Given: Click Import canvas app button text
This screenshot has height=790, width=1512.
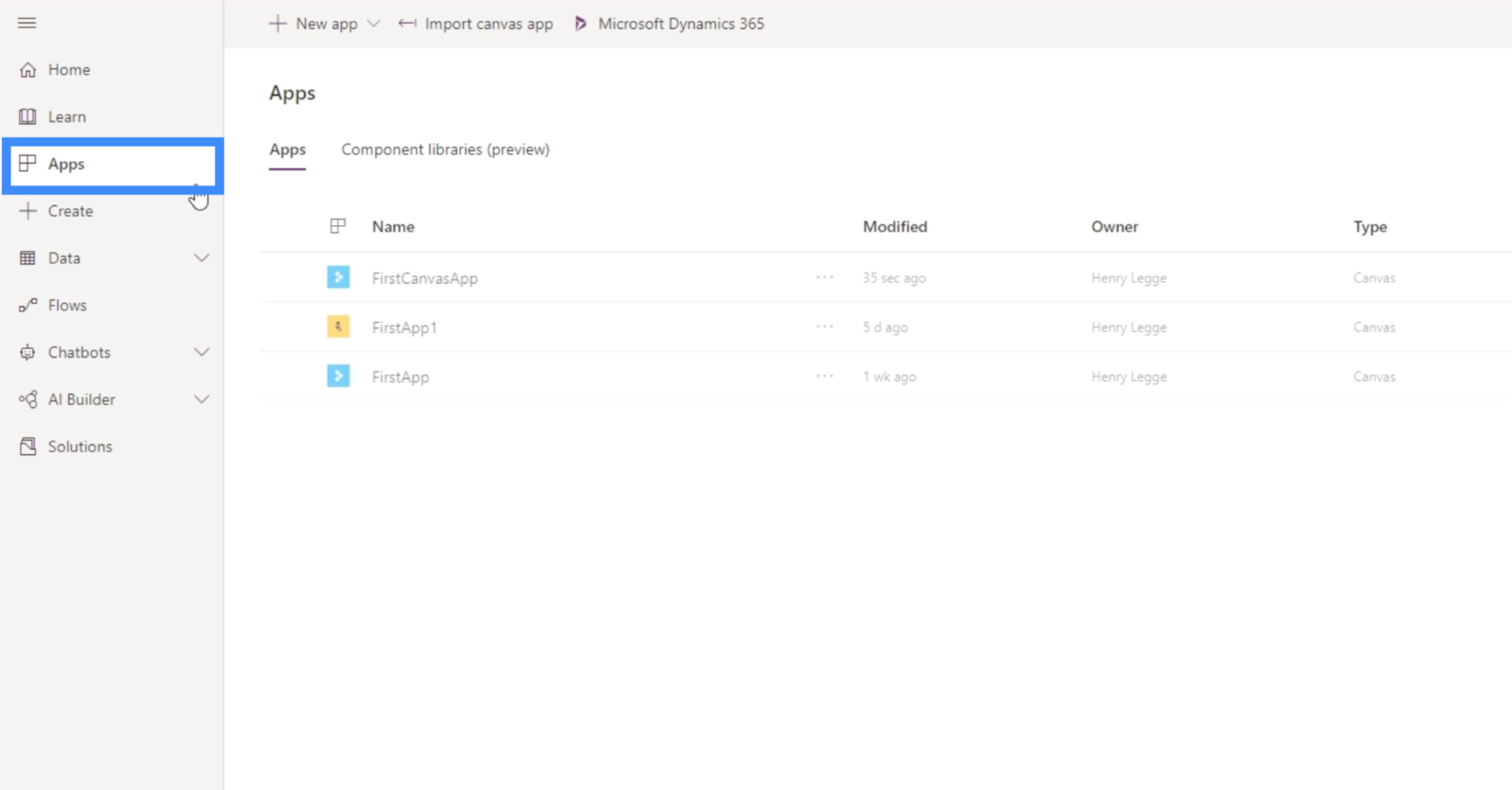Looking at the screenshot, I should [x=489, y=24].
